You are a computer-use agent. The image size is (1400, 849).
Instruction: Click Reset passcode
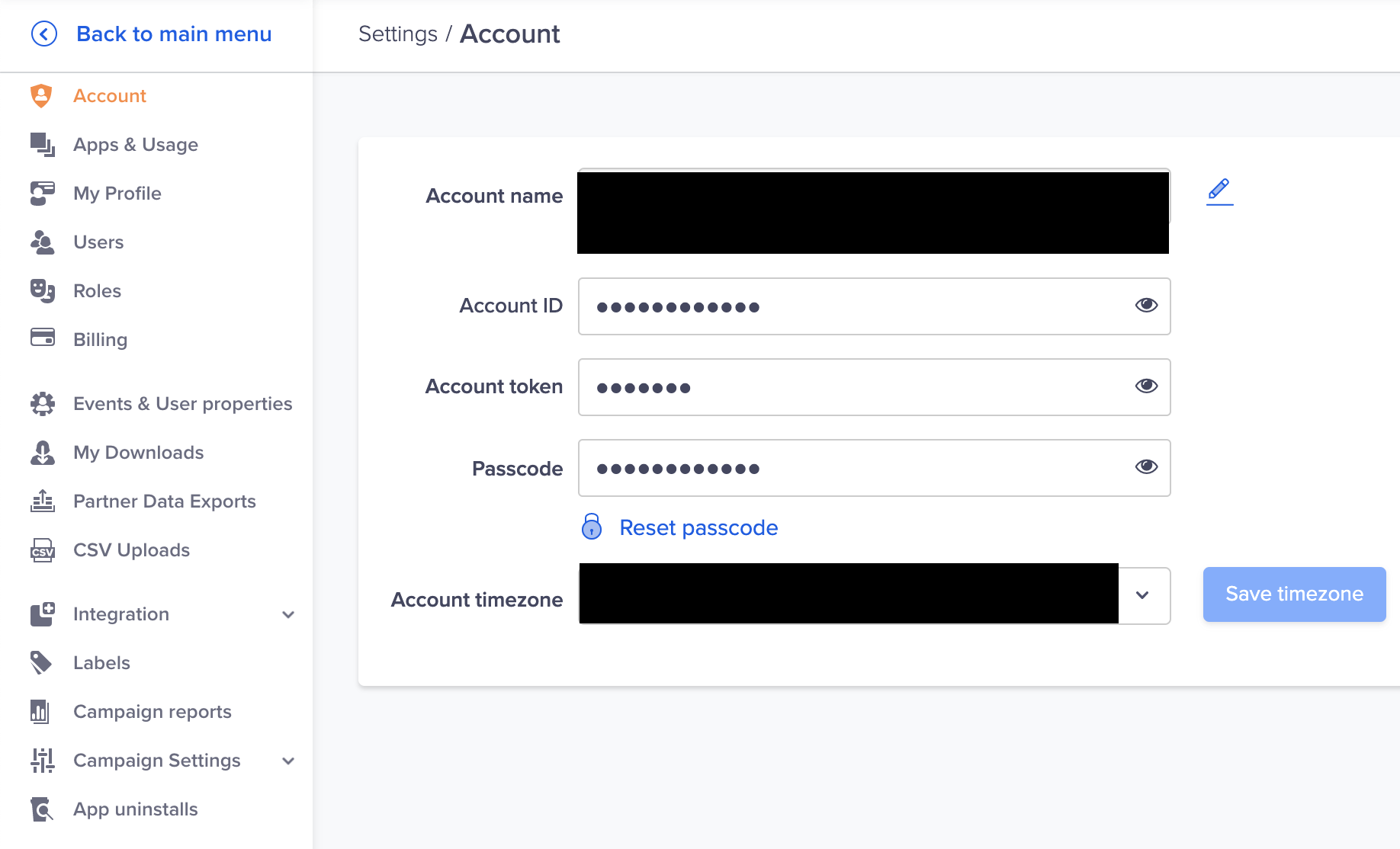[x=698, y=527]
